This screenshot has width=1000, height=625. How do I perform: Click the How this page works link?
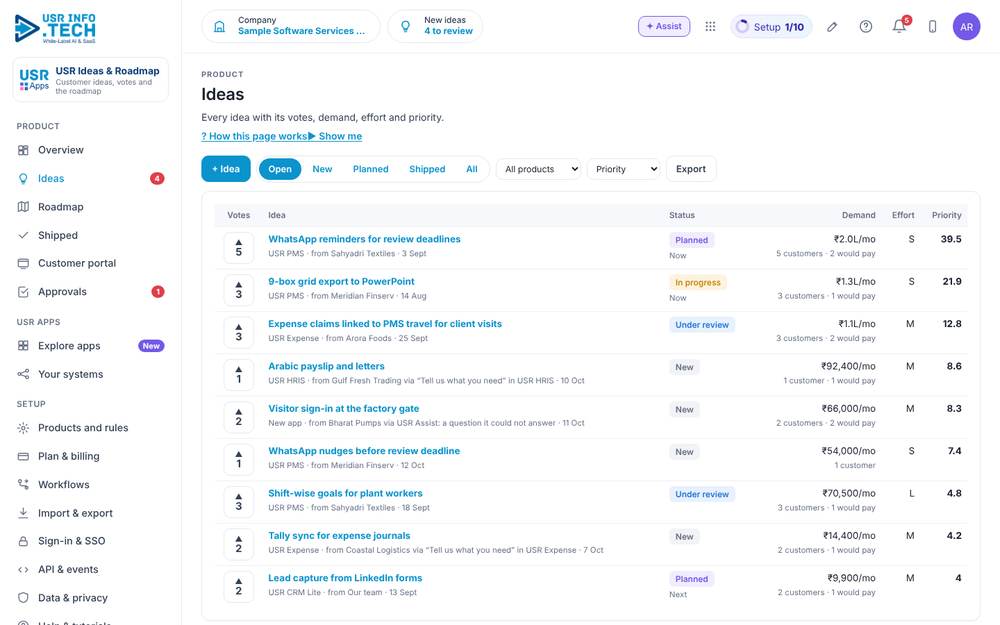(254, 136)
